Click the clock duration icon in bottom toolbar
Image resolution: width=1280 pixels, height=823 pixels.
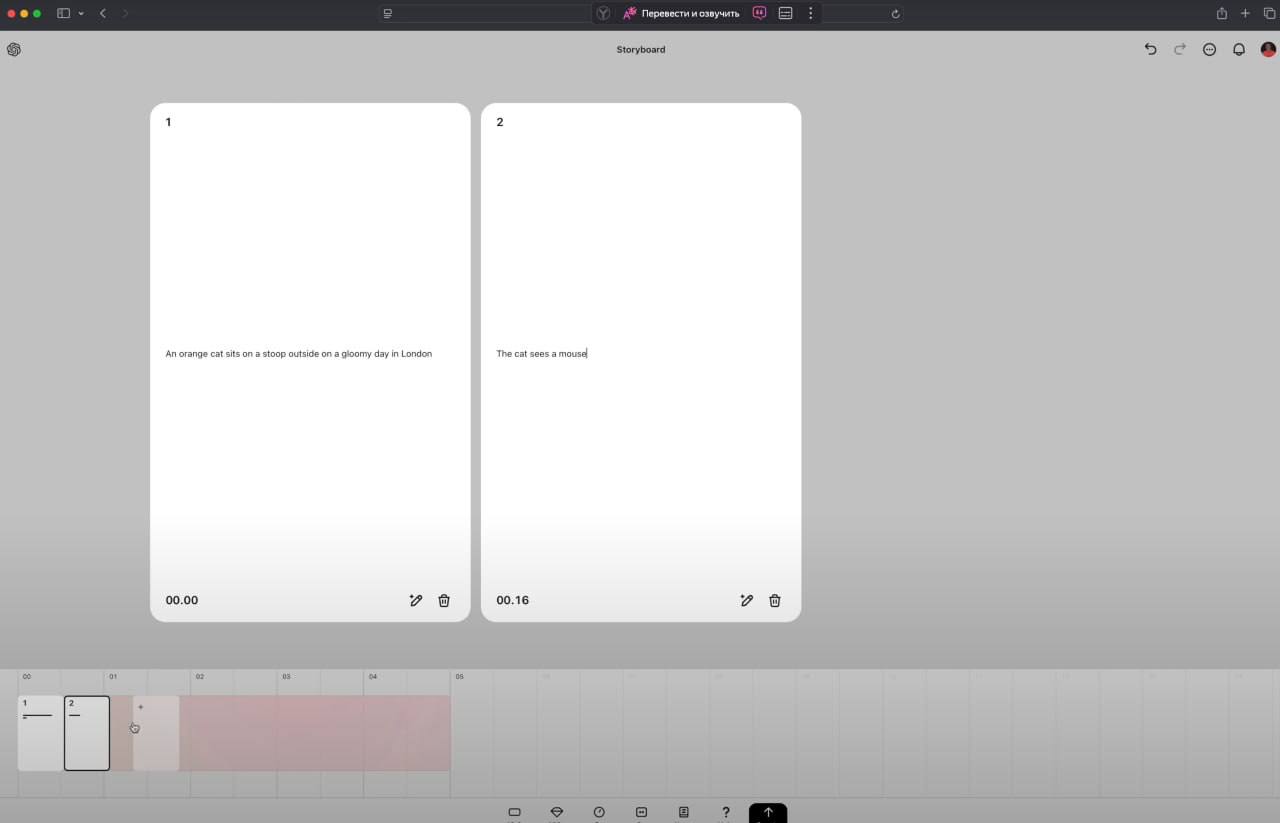pyautogui.click(x=599, y=812)
